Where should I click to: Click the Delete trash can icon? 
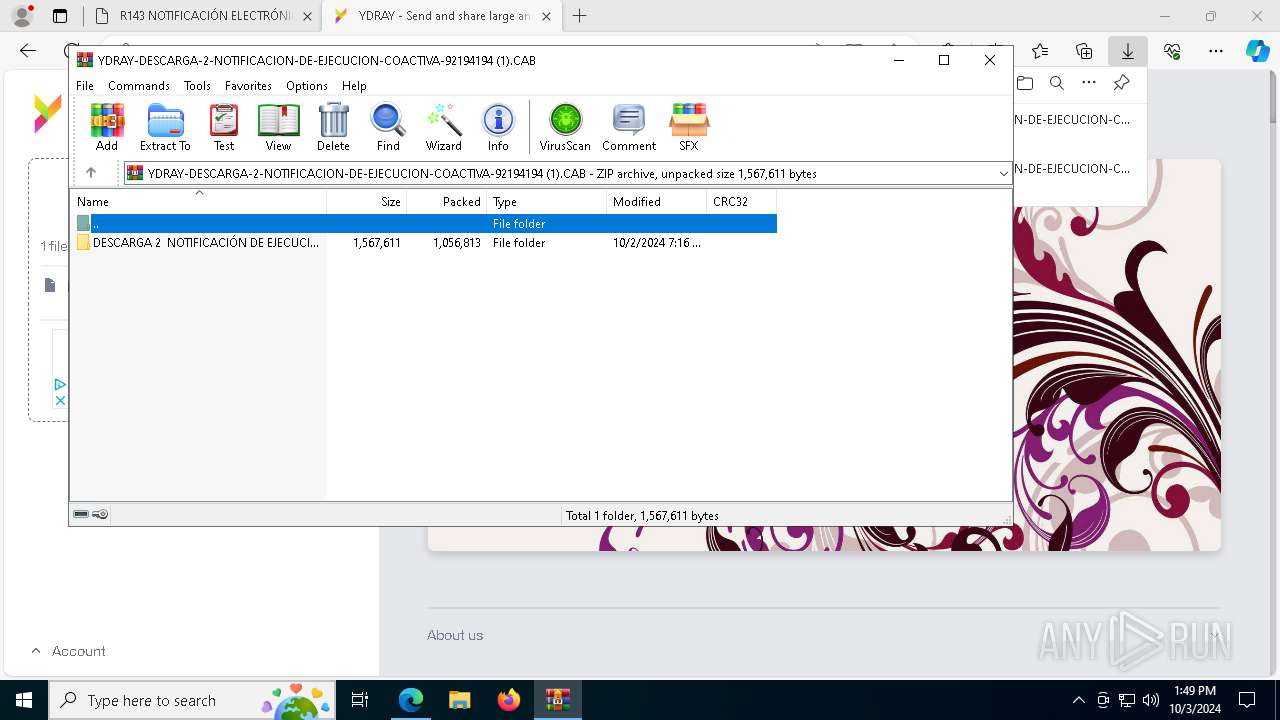click(x=333, y=127)
